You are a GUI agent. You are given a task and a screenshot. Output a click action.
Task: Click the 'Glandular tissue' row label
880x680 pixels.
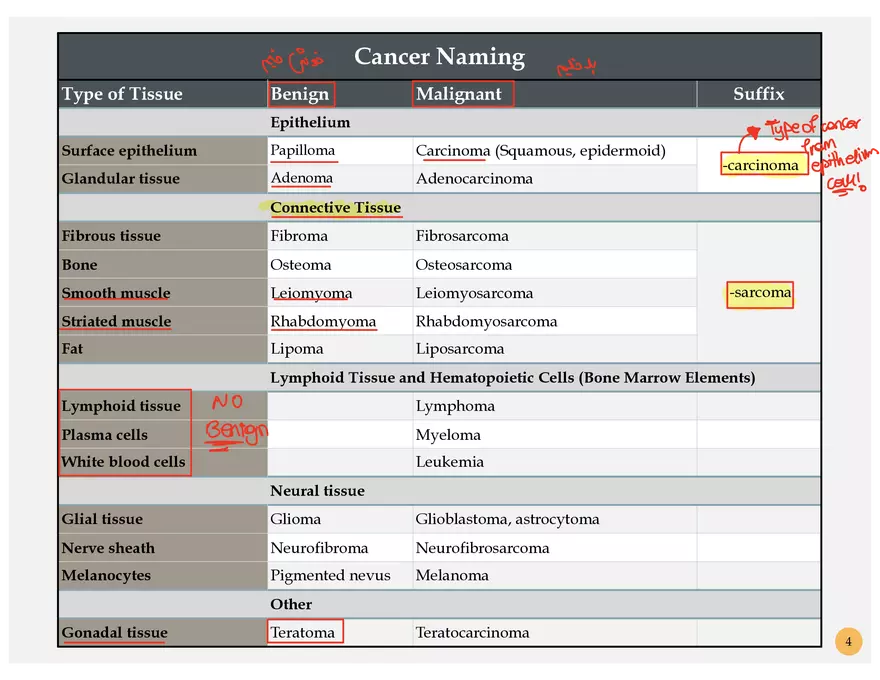tap(121, 178)
